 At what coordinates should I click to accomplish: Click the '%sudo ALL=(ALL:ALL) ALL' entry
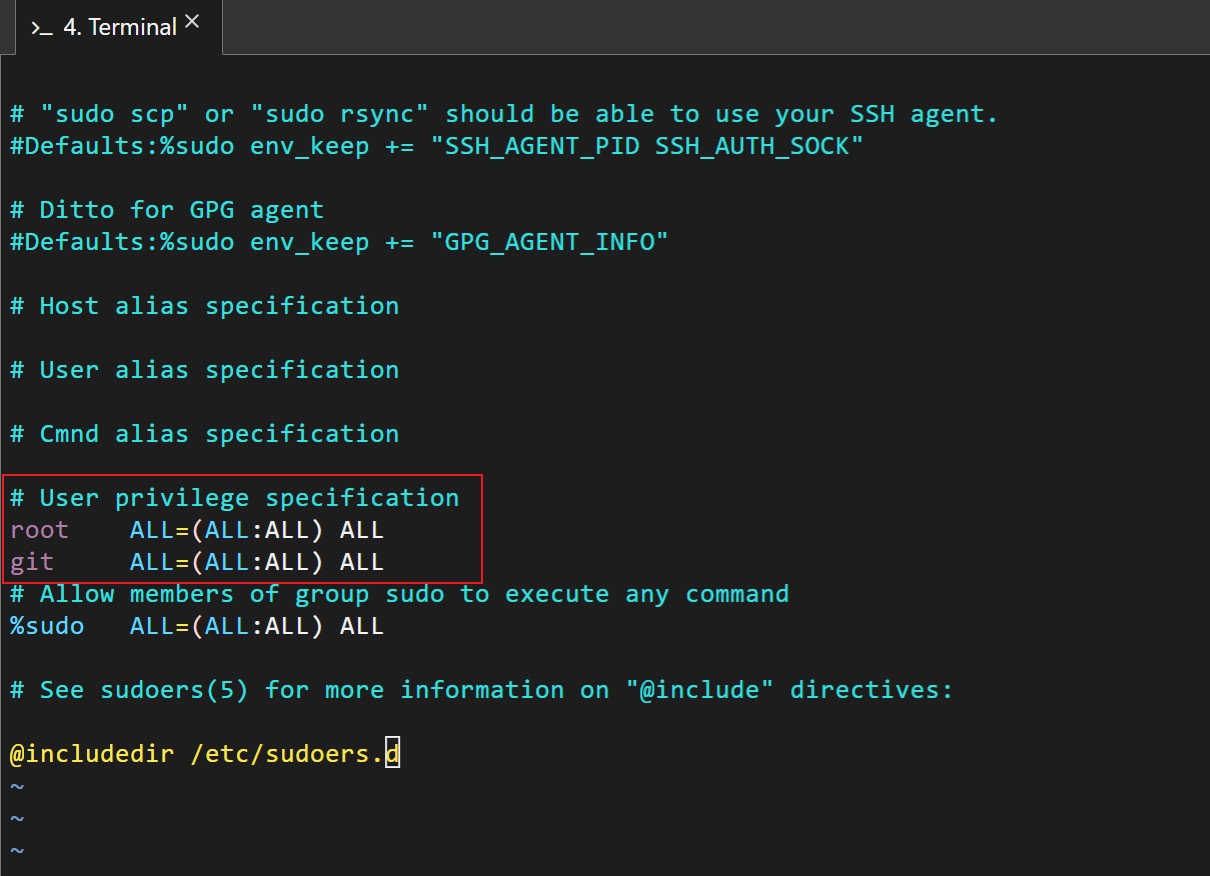pos(197,625)
